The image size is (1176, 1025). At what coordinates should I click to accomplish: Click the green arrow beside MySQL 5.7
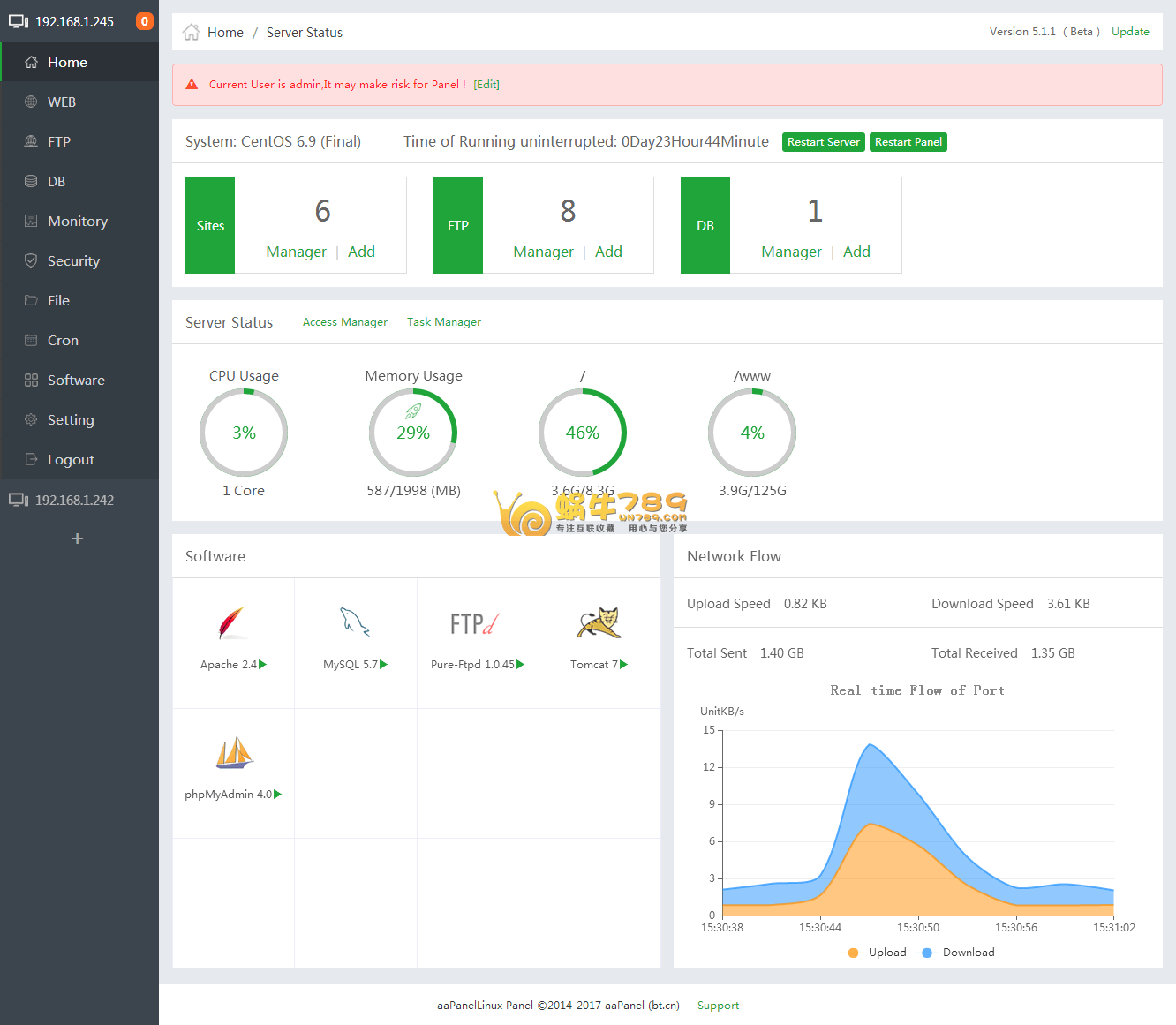click(384, 665)
